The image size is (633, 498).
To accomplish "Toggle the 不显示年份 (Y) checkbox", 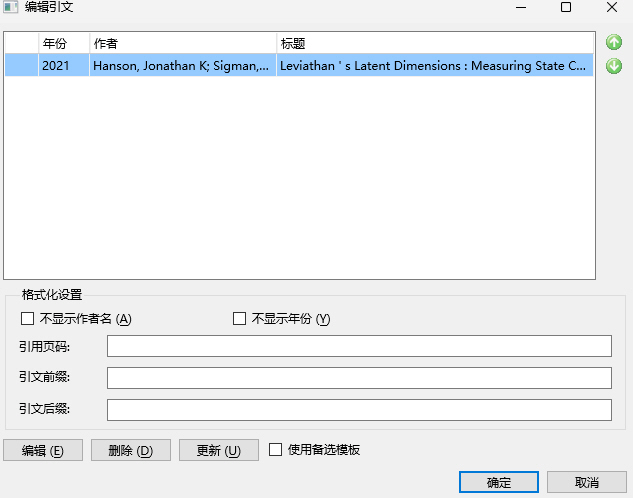I will 239,319.
